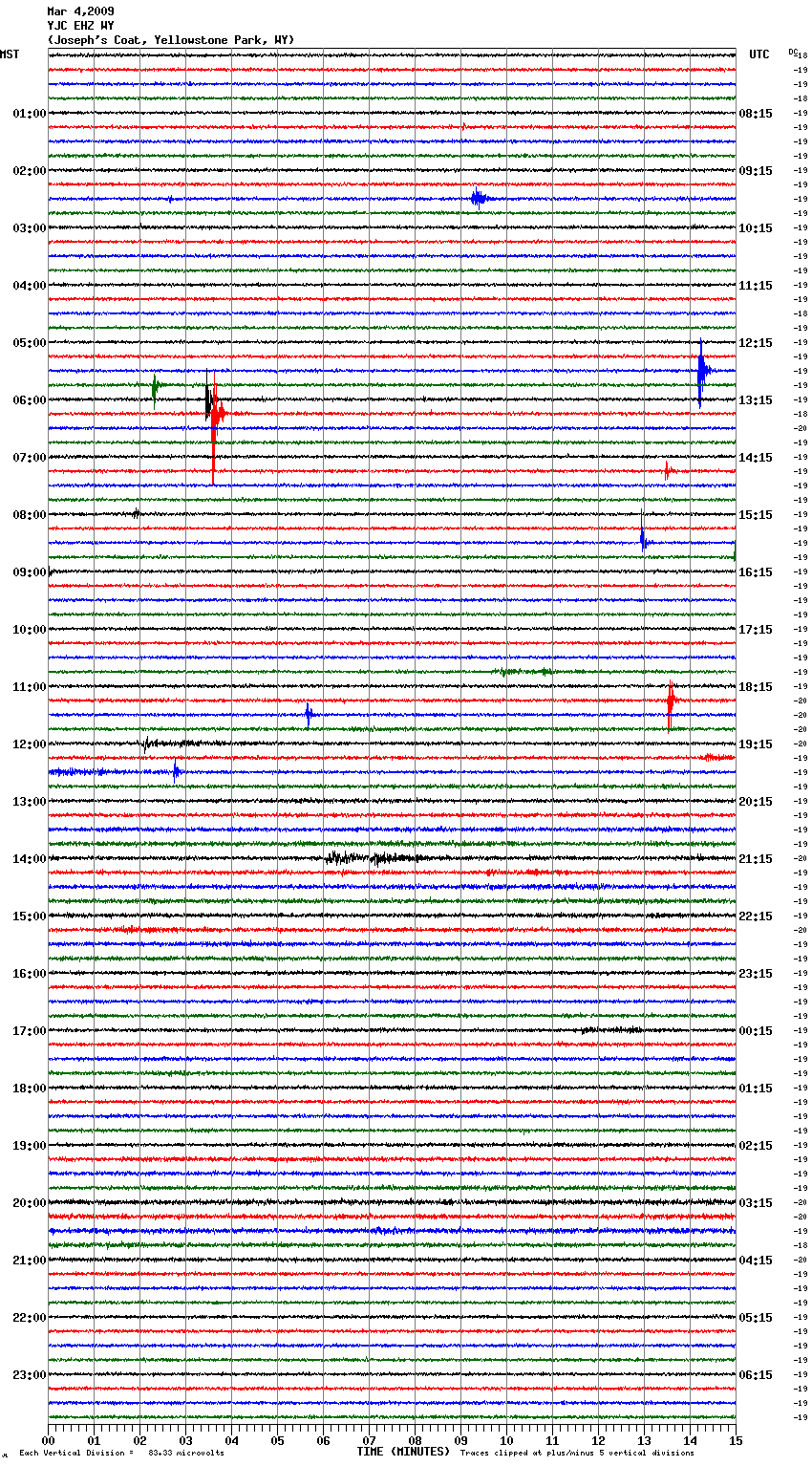Image resolution: width=812 pixels, height=1466 pixels.
Task: Click the blue burst near minute 09 below 09:15 UTC
Action: [479, 198]
